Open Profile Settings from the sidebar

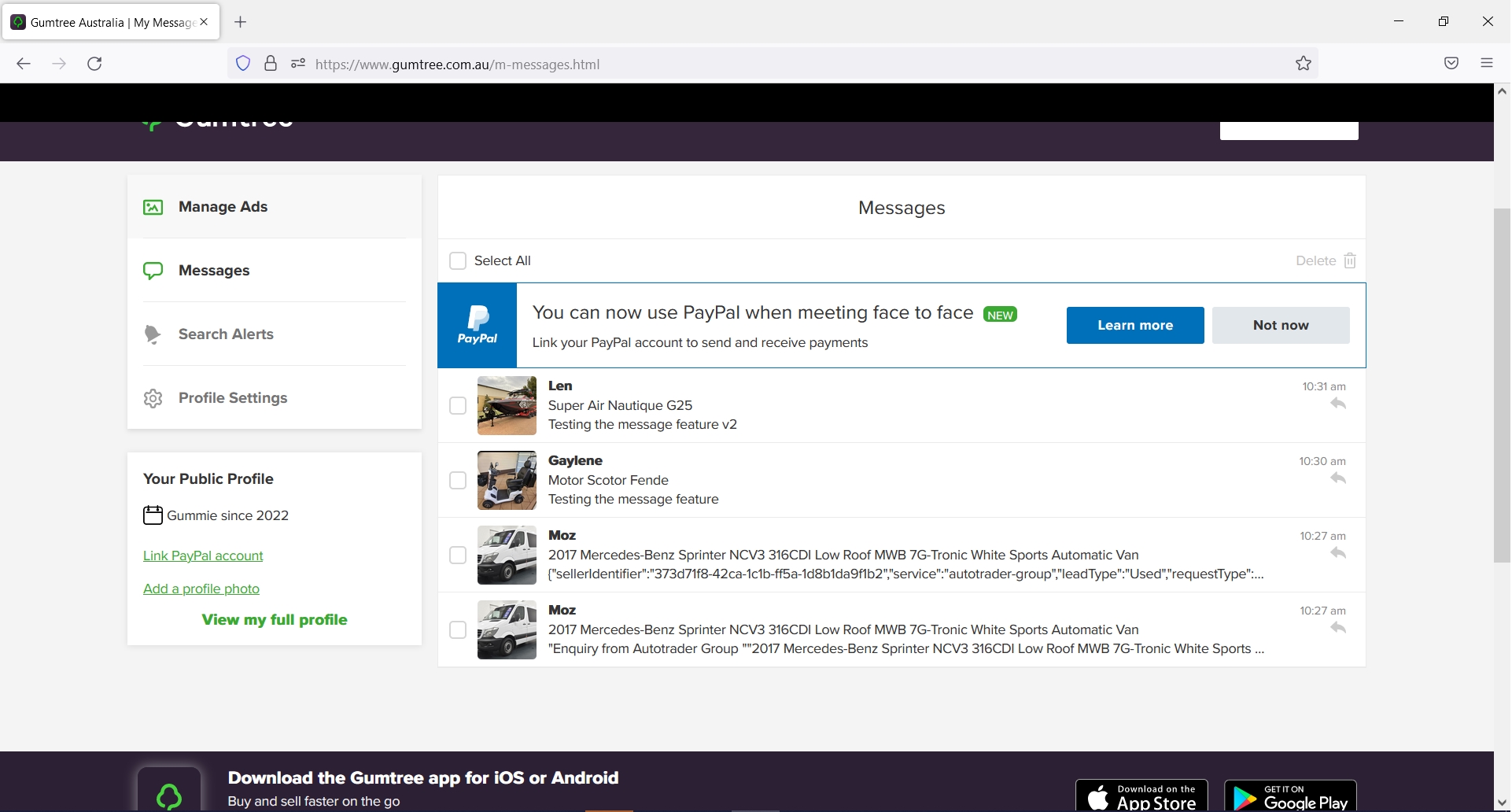232,397
